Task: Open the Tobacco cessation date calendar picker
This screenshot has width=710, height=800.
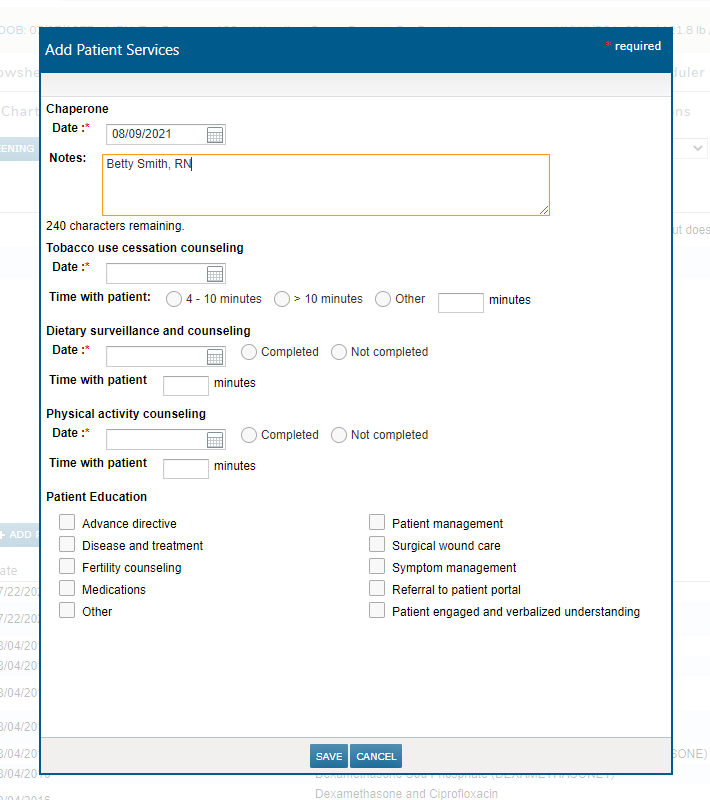Action: pyautogui.click(x=215, y=274)
